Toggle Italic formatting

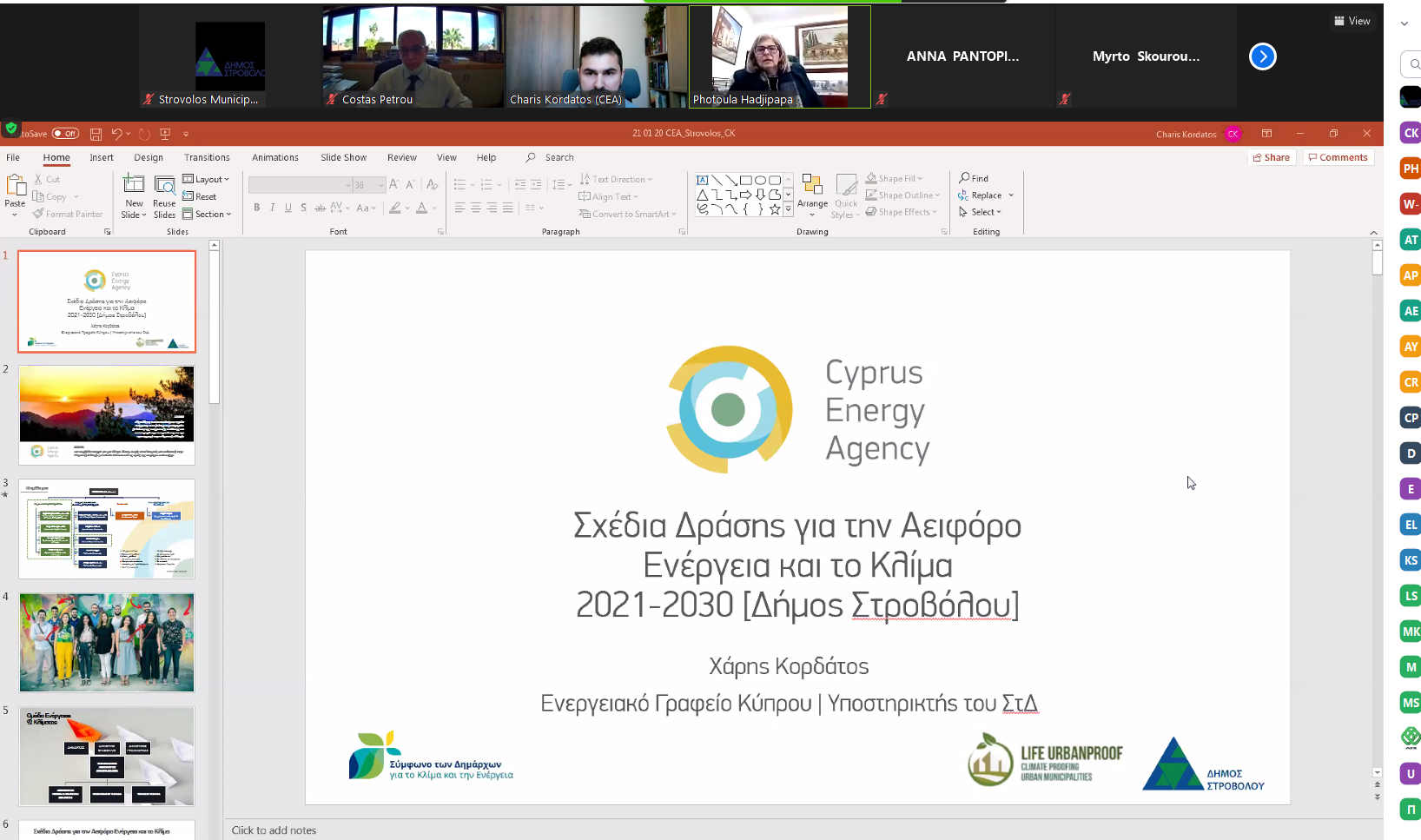(273, 208)
